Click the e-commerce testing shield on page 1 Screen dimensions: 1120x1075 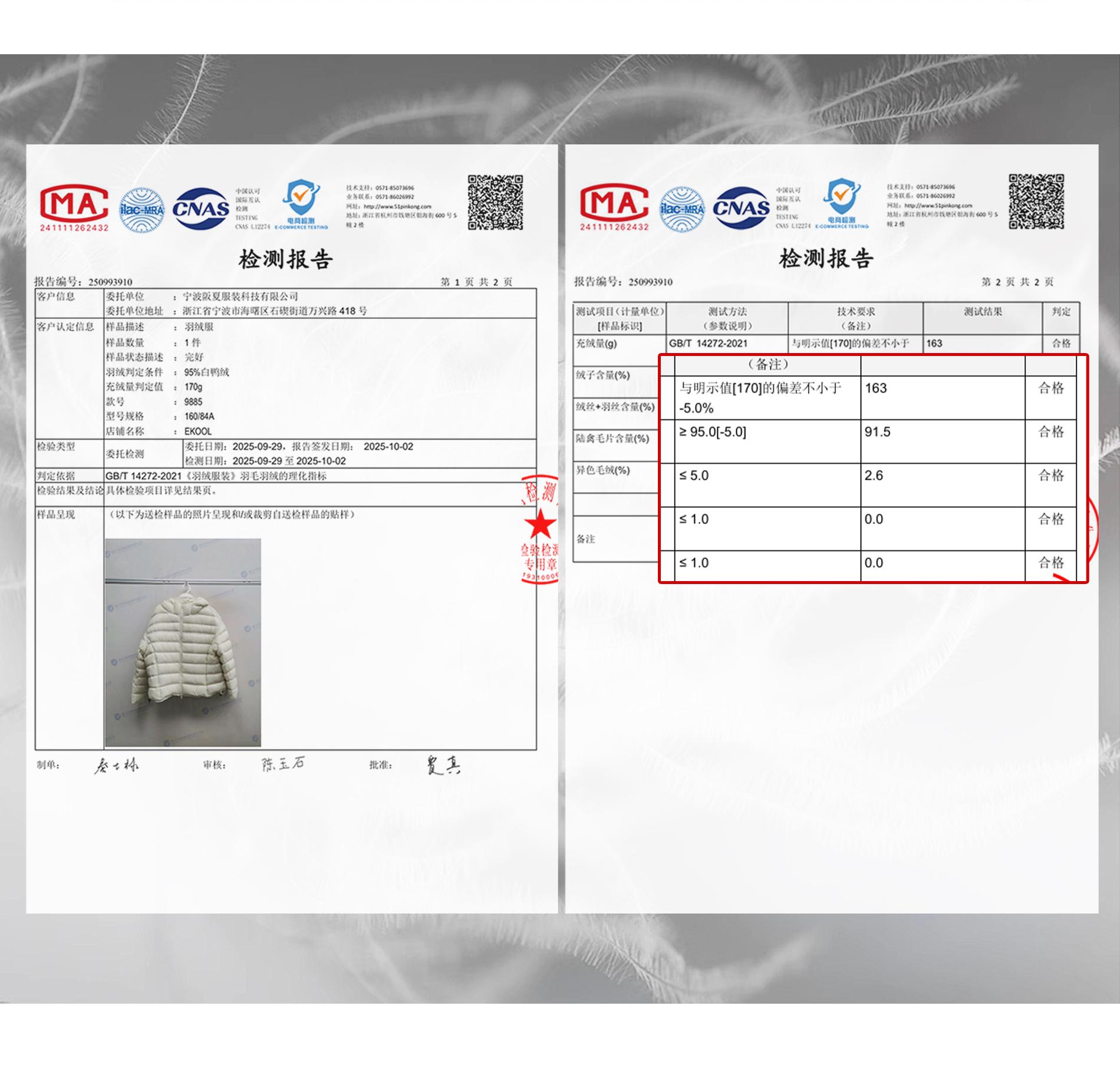(x=301, y=205)
